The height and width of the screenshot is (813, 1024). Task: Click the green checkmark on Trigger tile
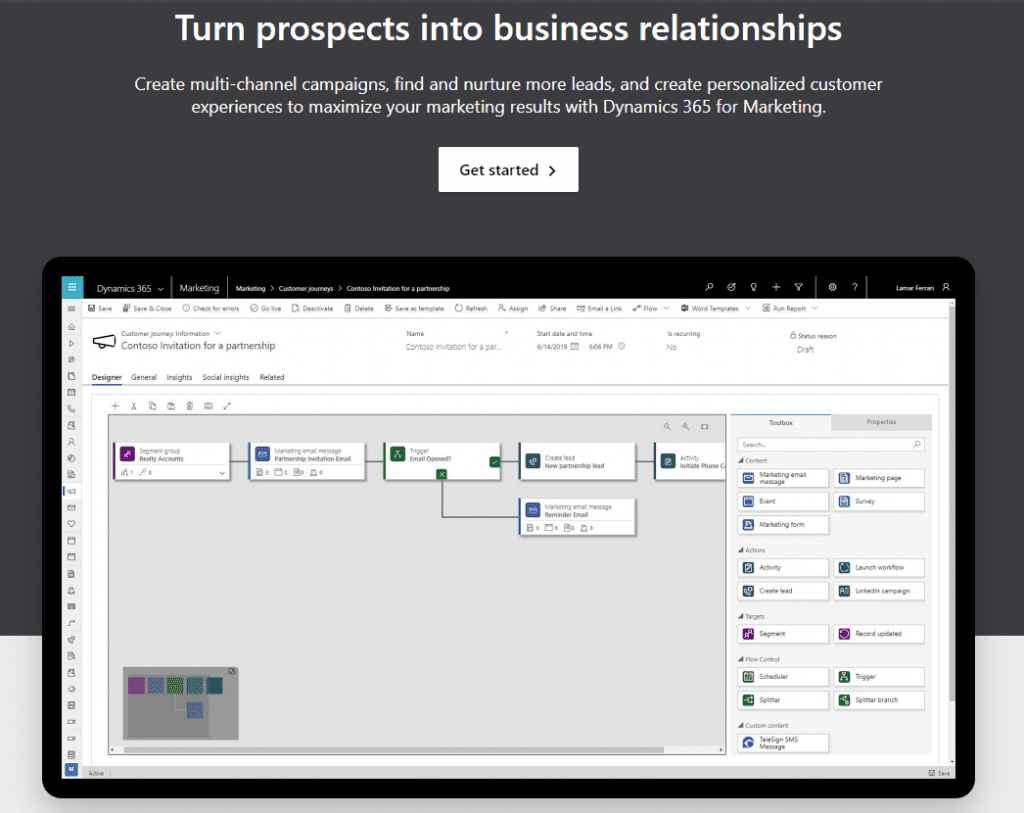[x=494, y=462]
